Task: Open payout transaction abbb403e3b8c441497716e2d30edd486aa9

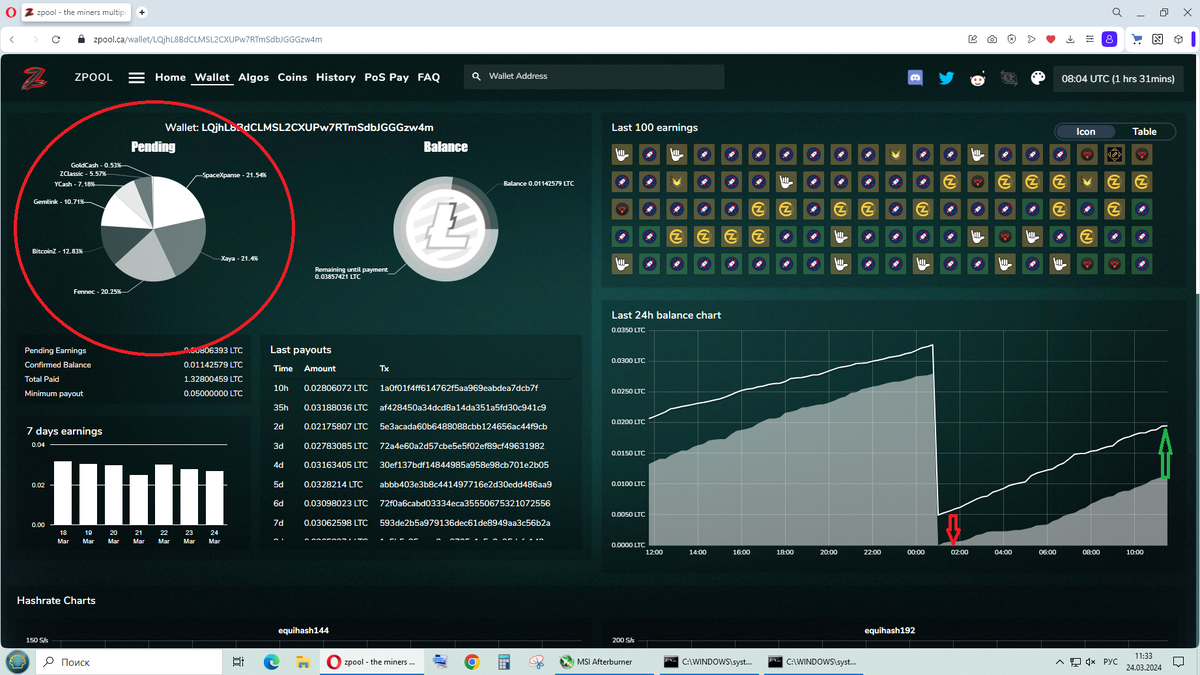Action: (x=466, y=484)
